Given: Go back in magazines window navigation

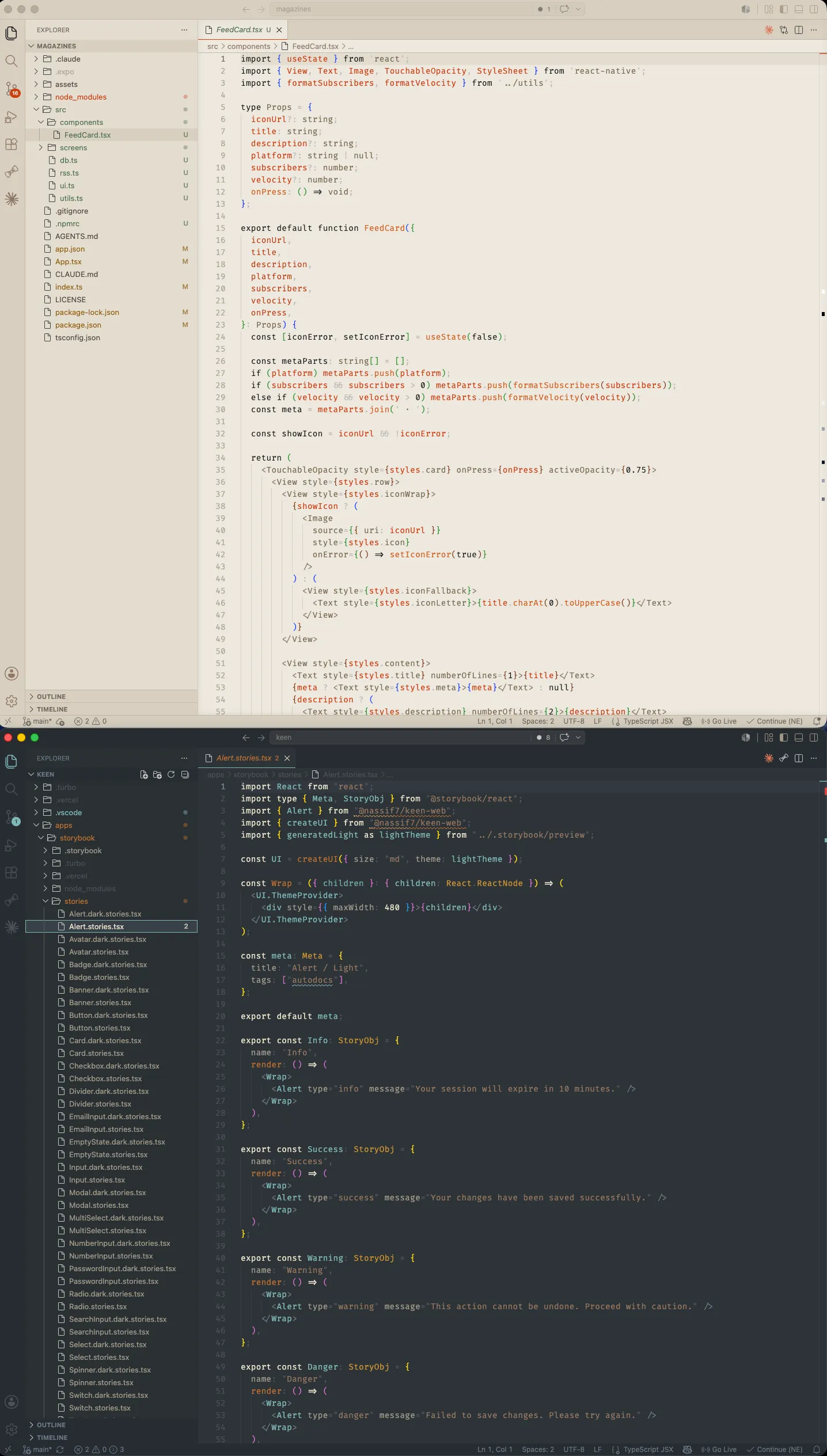Looking at the screenshot, I should [246, 9].
